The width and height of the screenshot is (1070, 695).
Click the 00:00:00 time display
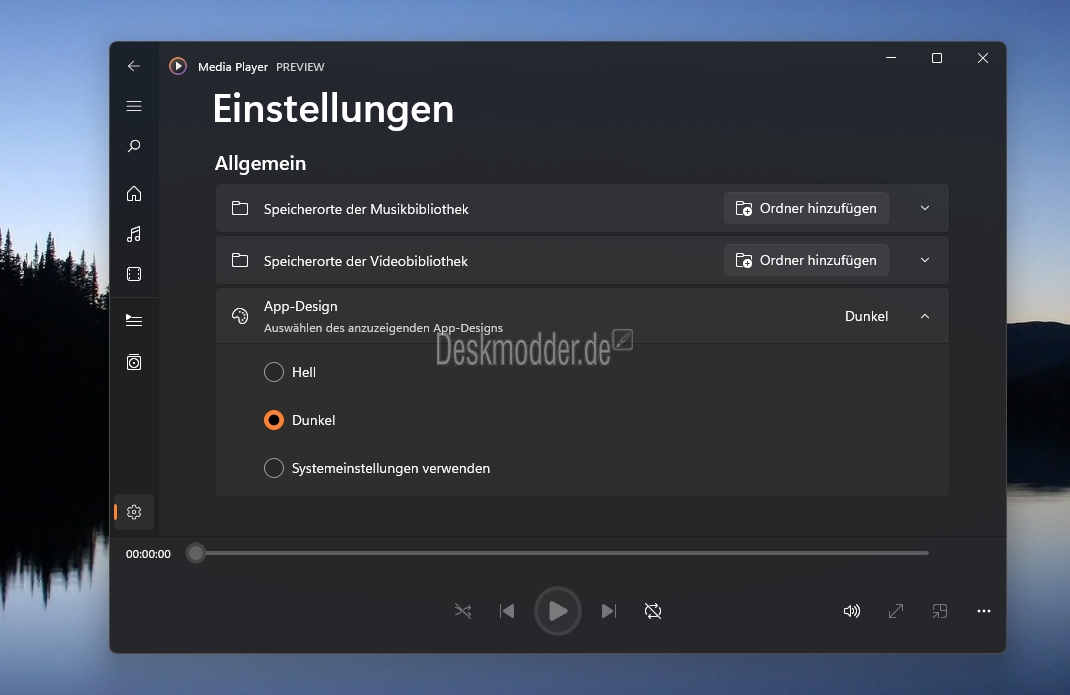148,554
